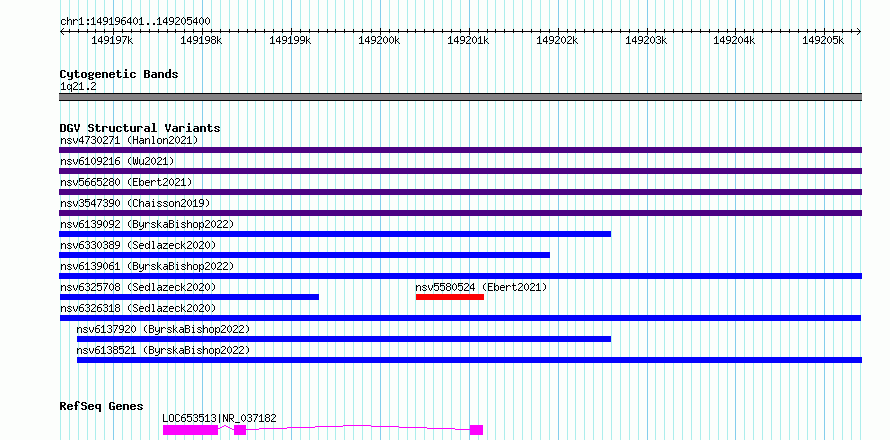Select the blue bar under nsv6330389
The height and width of the screenshot is (440, 890).
304,255
